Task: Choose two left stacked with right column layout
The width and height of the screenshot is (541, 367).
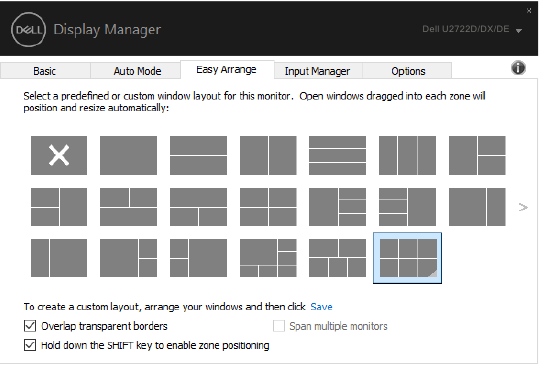Action: [59, 207]
